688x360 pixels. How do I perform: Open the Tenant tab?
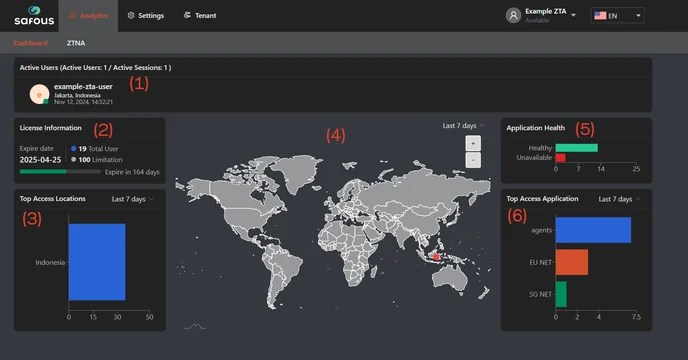200,15
